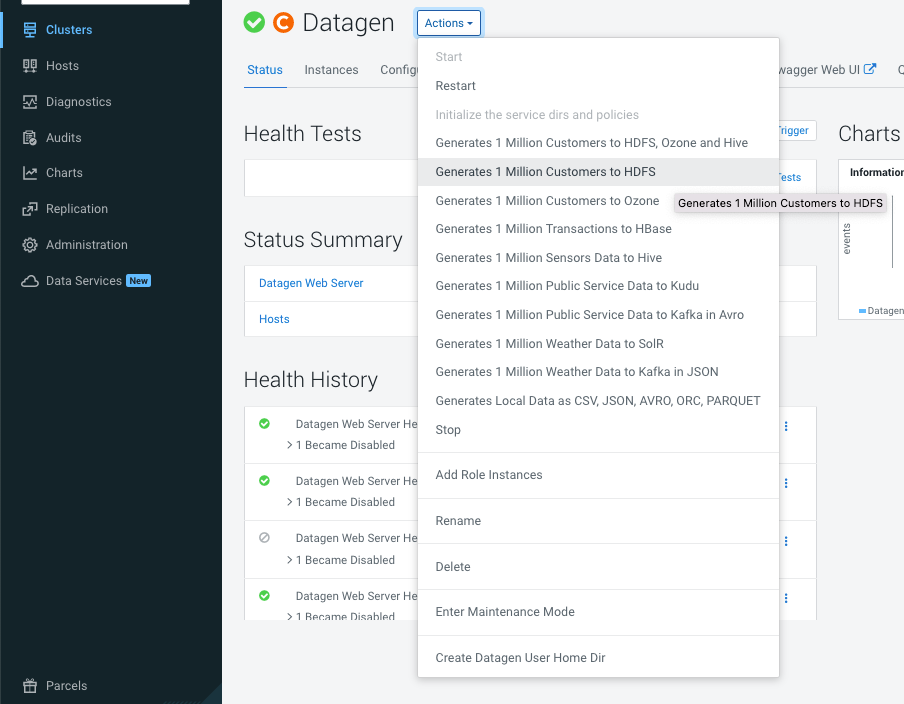Click the Hosts link in Status Summary
904x704 pixels.
[274, 319]
